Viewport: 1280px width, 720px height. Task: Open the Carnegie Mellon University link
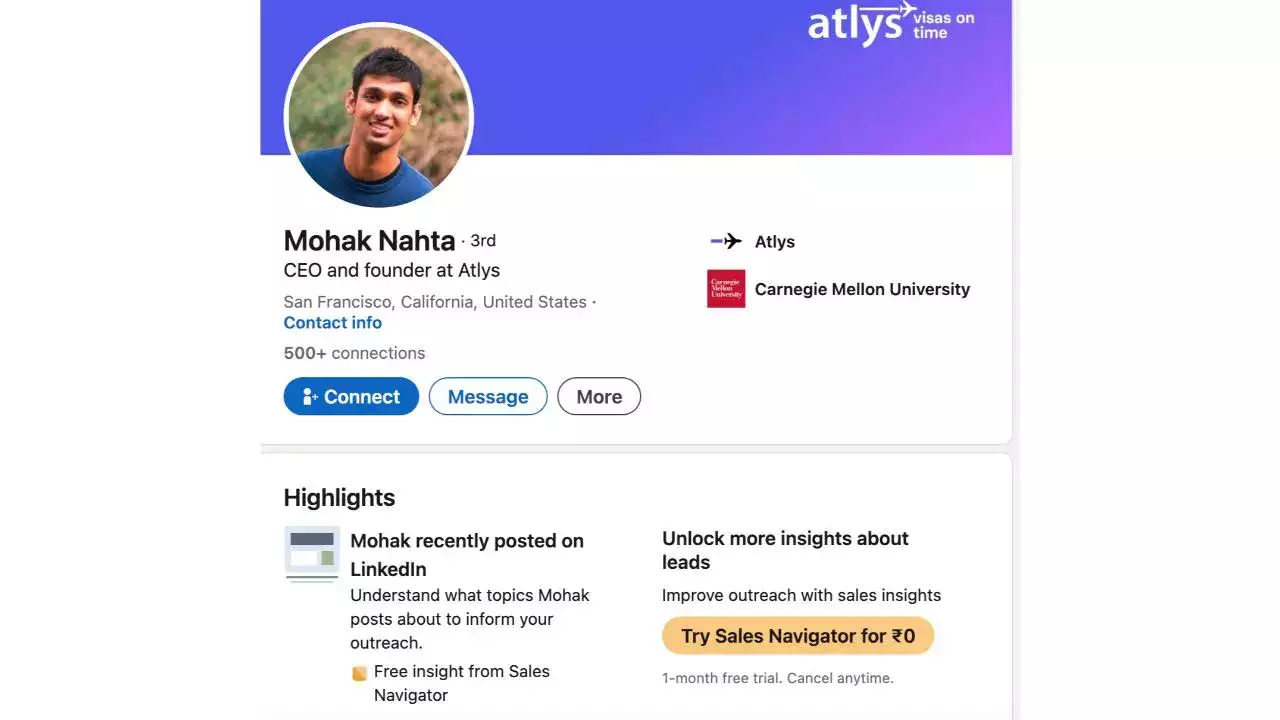tap(862, 289)
